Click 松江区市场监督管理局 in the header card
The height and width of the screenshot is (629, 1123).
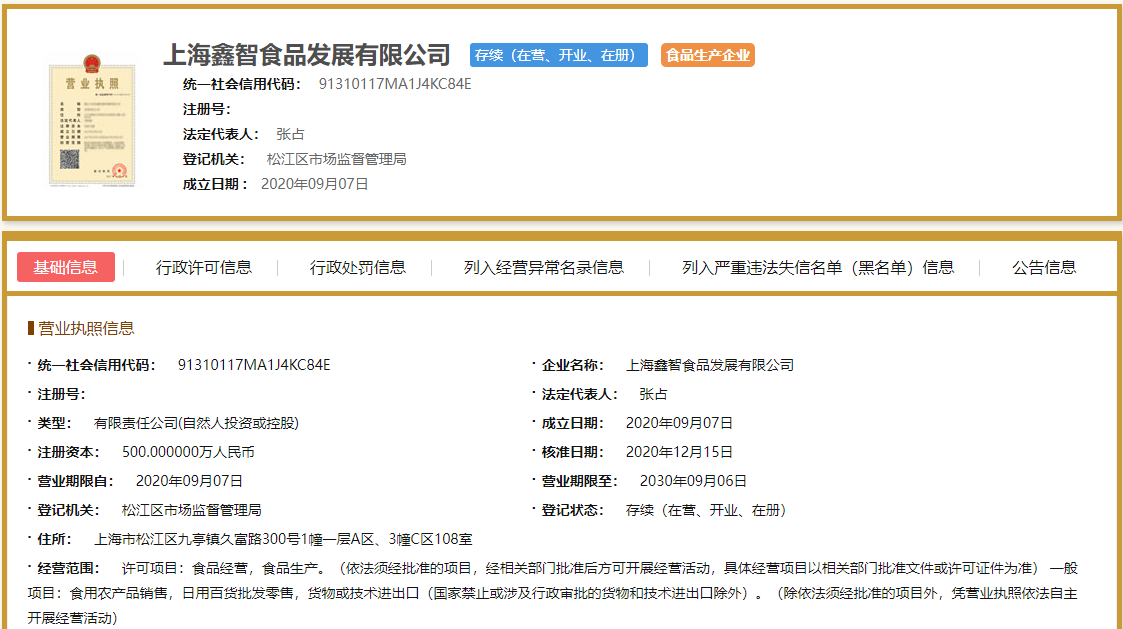(336, 159)
